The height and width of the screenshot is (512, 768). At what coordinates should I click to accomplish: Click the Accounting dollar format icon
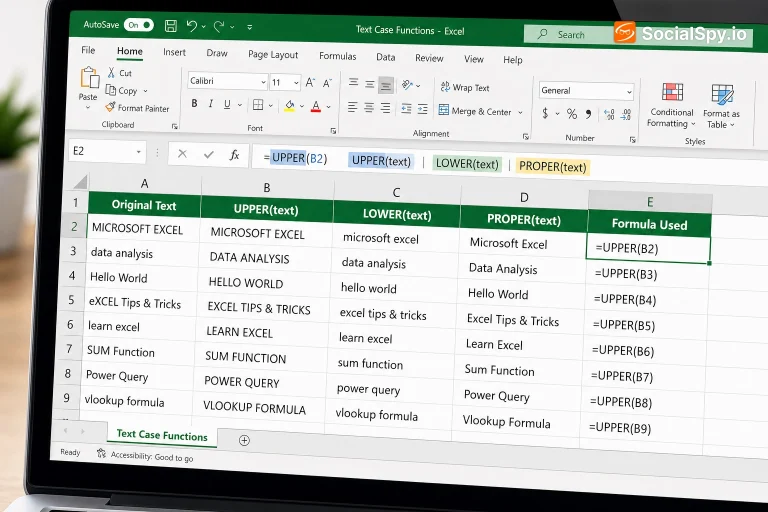(545, 113)
